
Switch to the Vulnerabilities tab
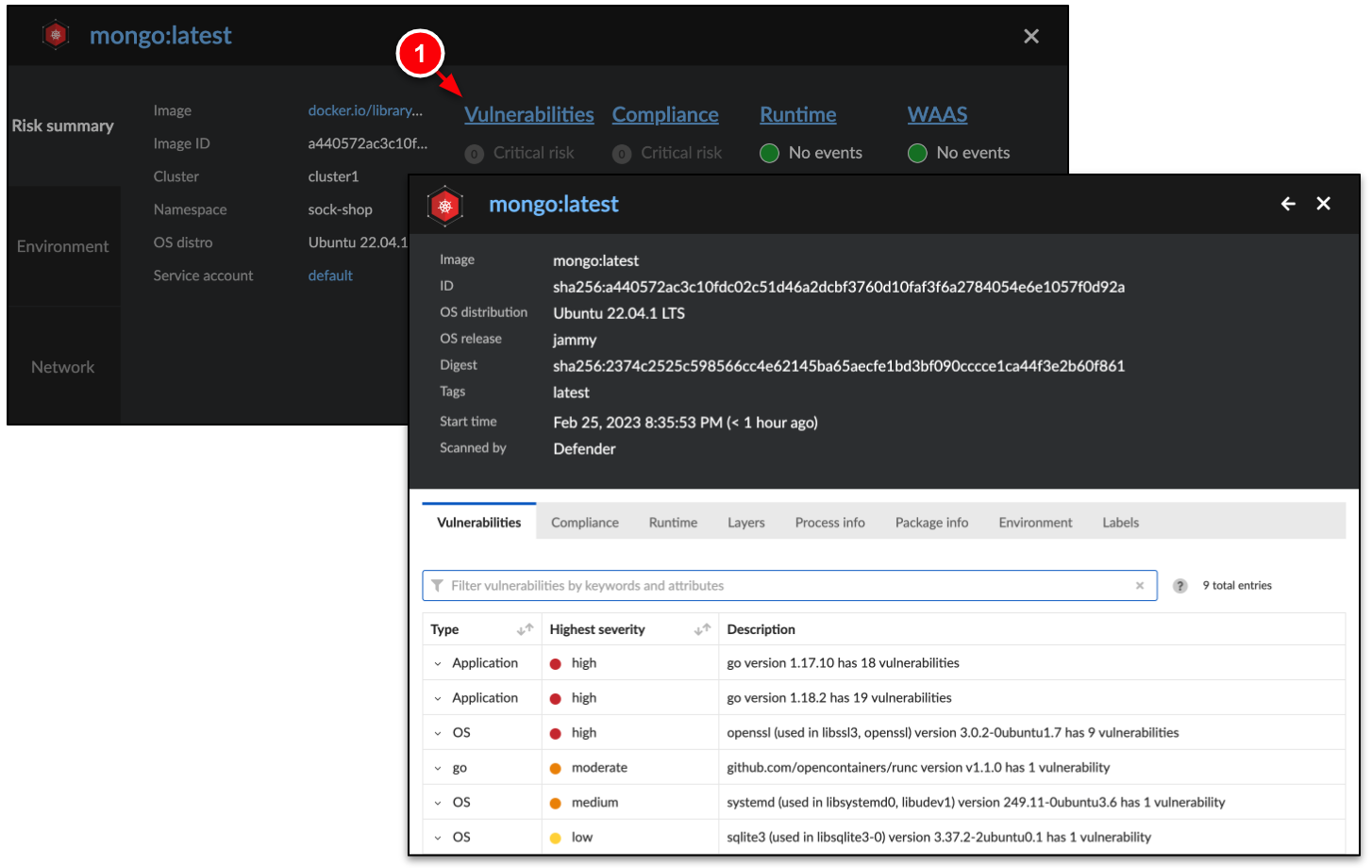point(479,522)
